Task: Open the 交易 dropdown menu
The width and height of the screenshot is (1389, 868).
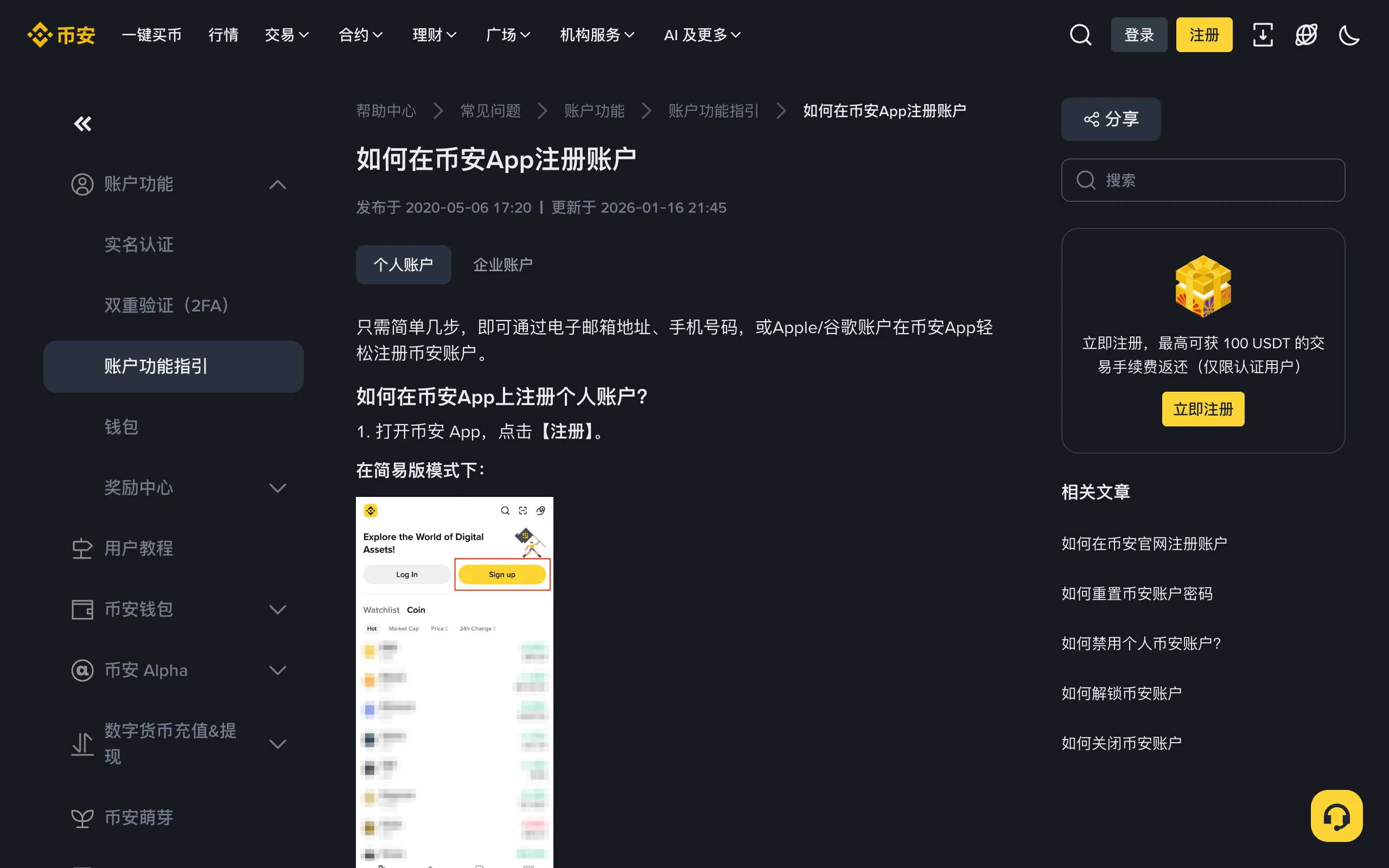Action: pos(287,35)
